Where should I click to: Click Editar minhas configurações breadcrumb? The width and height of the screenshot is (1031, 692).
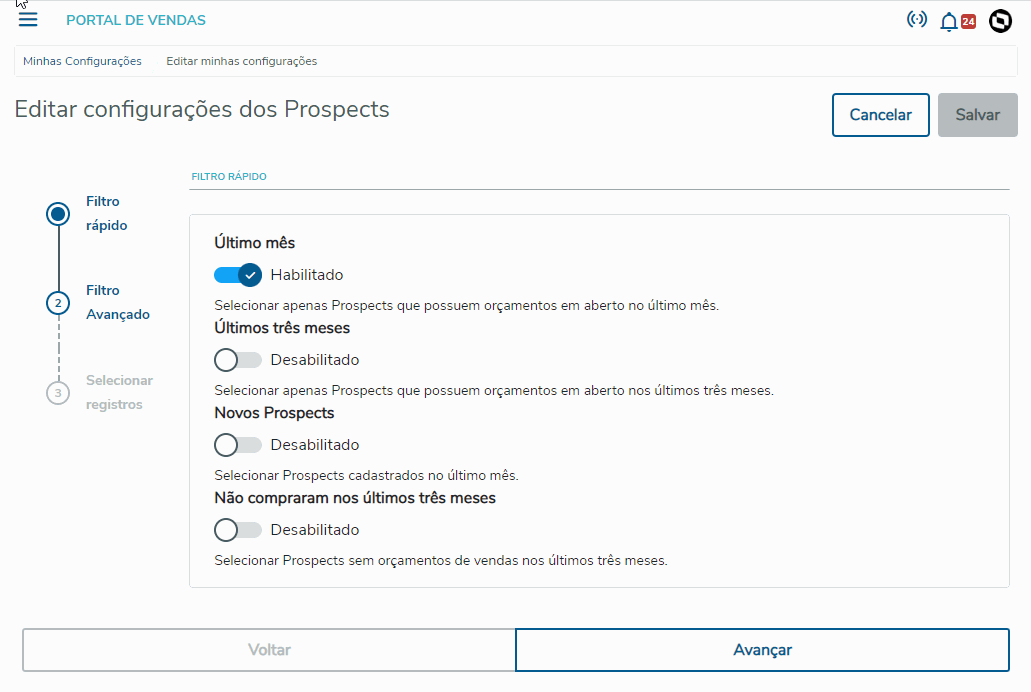pyautogui.click(x=241, y=61)
